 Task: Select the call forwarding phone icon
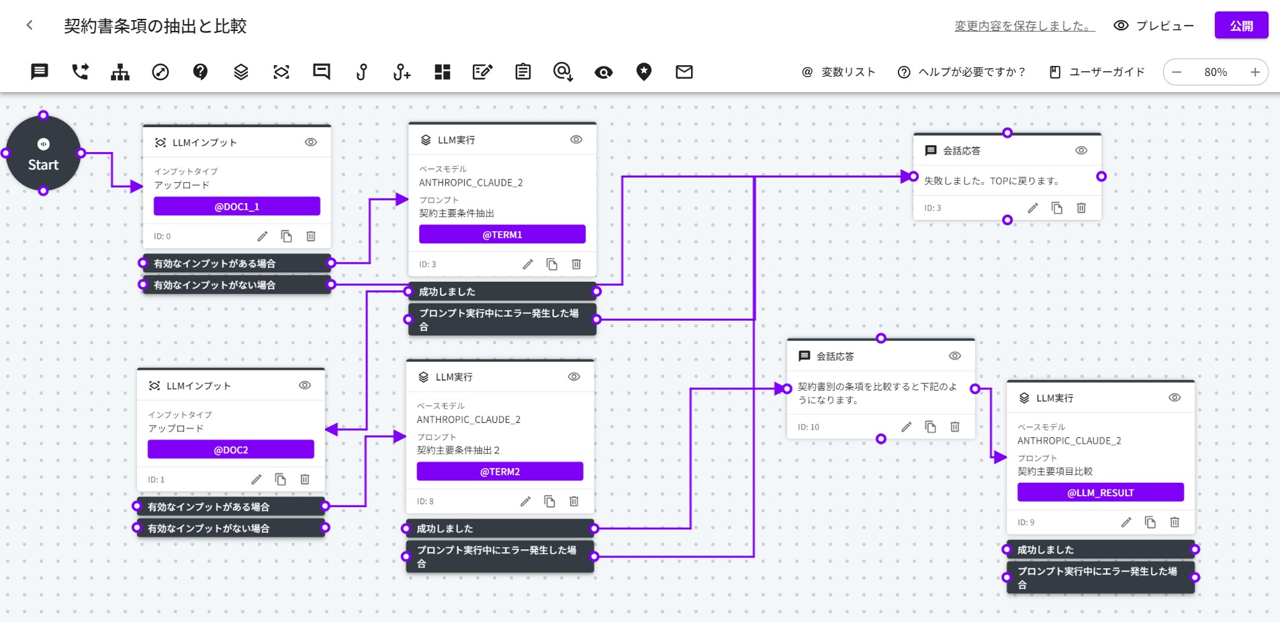pyautogui.click(x=80, y=72)
